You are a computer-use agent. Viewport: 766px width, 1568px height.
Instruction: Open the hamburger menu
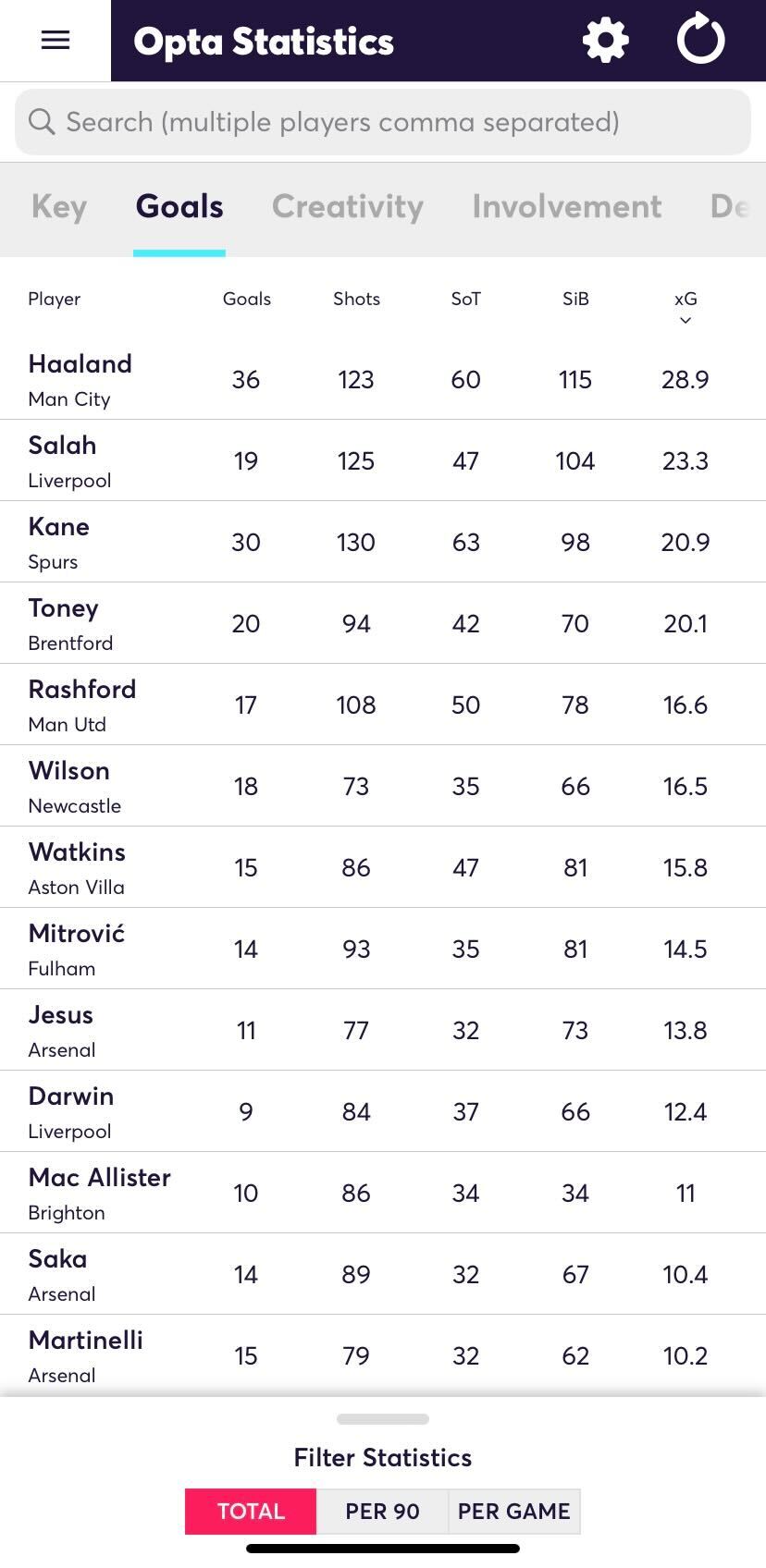click(x=56, y=40)
